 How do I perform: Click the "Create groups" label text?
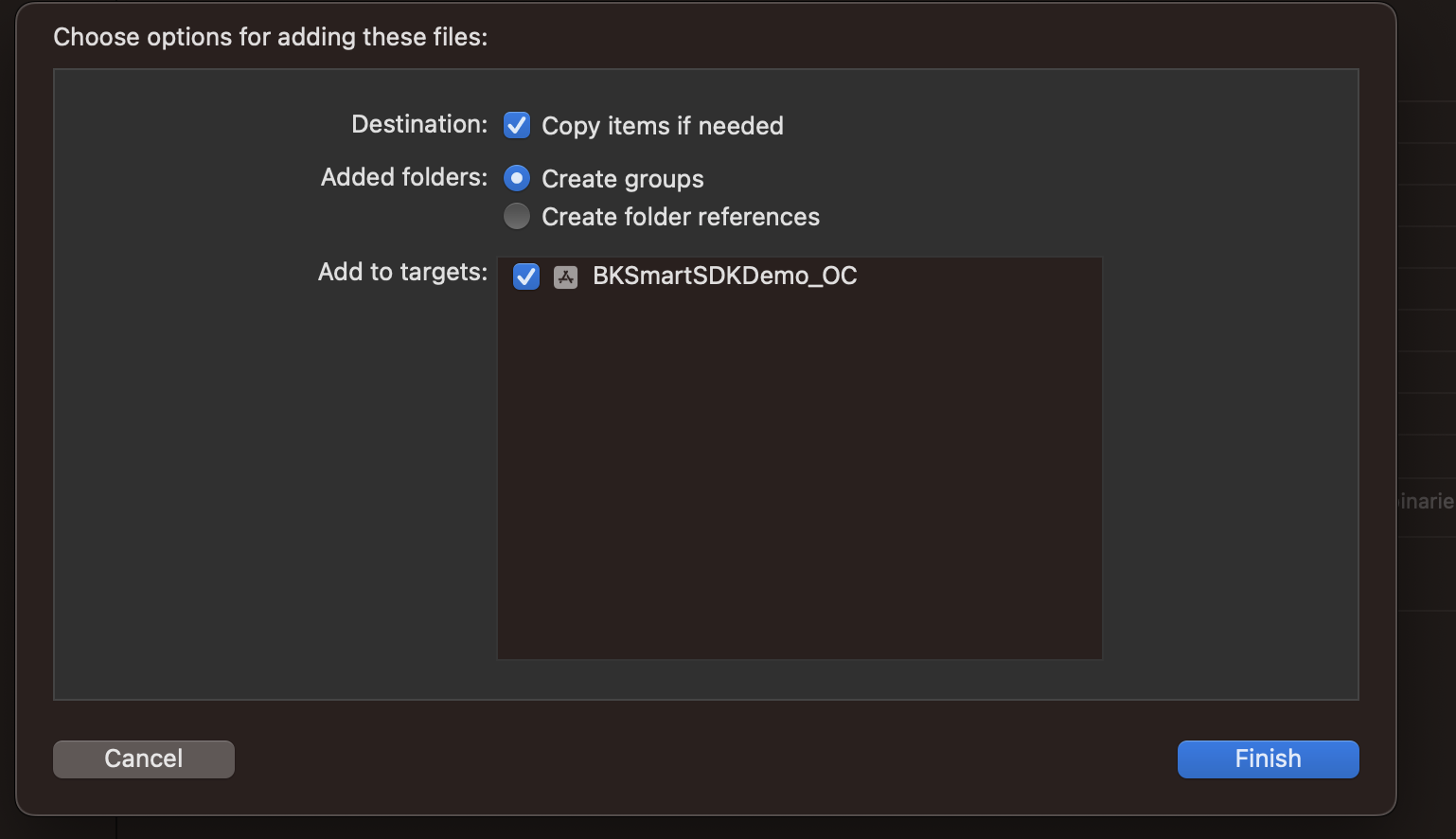[x=622, y=179]
